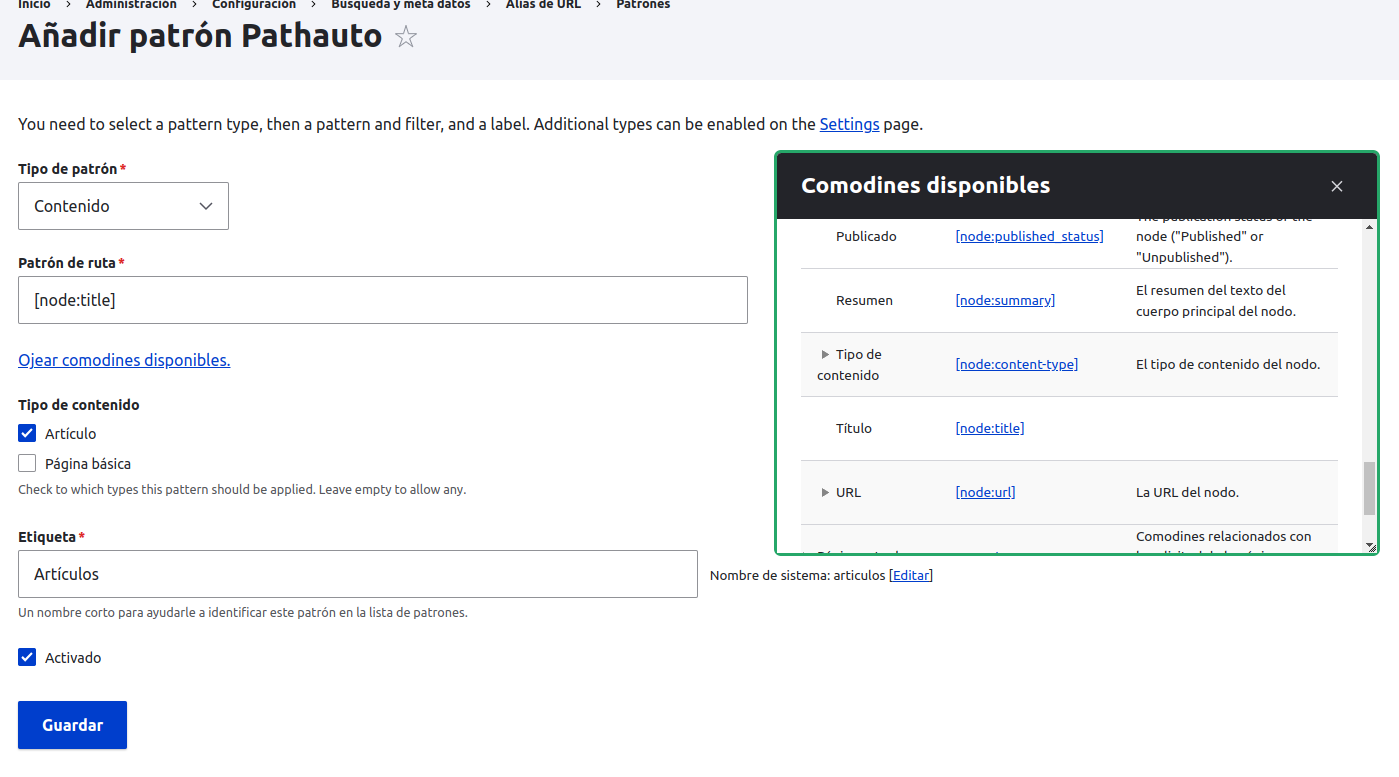The width and height of the screenshot is (1399, 777).
Task: Go to Patrones breadcrumb
Action: pos(643,5)
